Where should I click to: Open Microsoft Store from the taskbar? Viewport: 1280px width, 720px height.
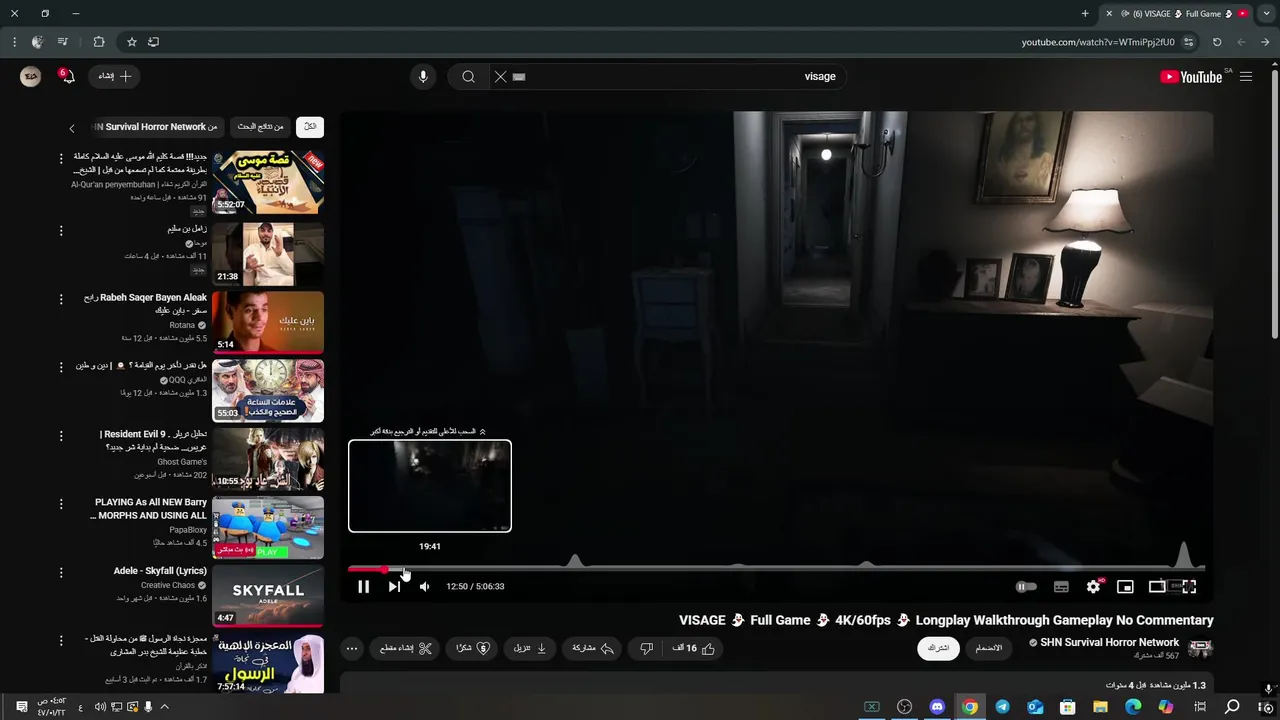(x=1068, y=707)
